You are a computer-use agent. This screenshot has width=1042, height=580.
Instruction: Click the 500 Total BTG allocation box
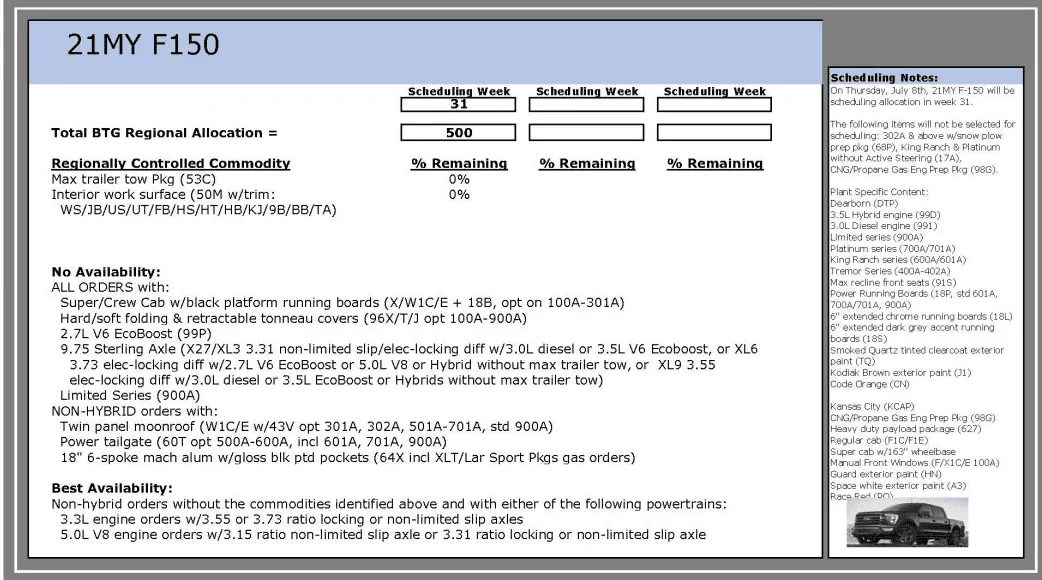click(458, 132)
